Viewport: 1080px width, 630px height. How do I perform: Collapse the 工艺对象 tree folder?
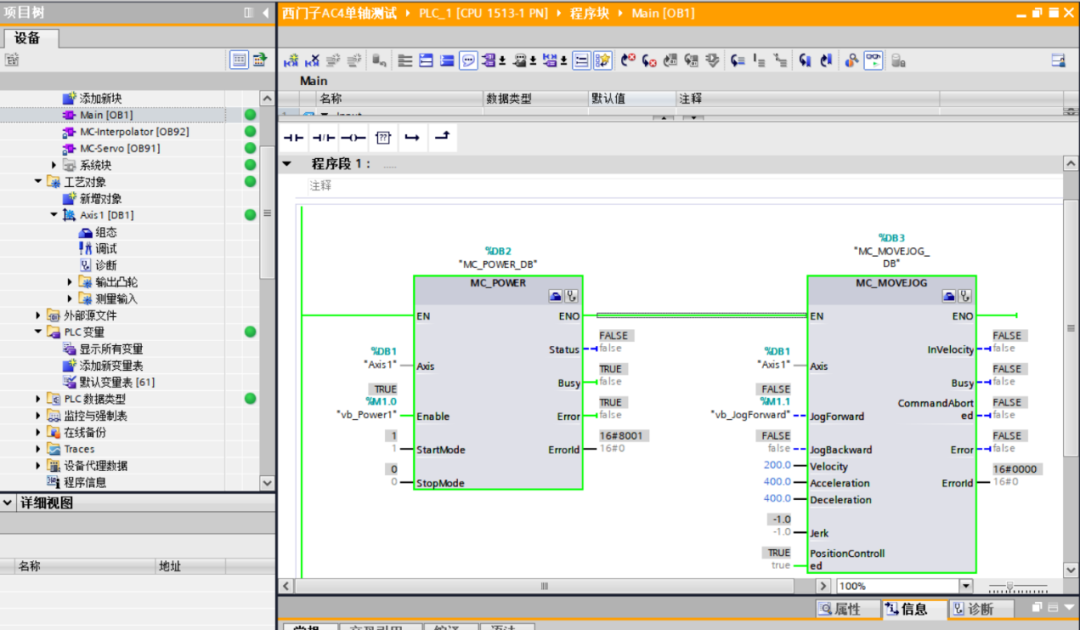pos(39,182)
